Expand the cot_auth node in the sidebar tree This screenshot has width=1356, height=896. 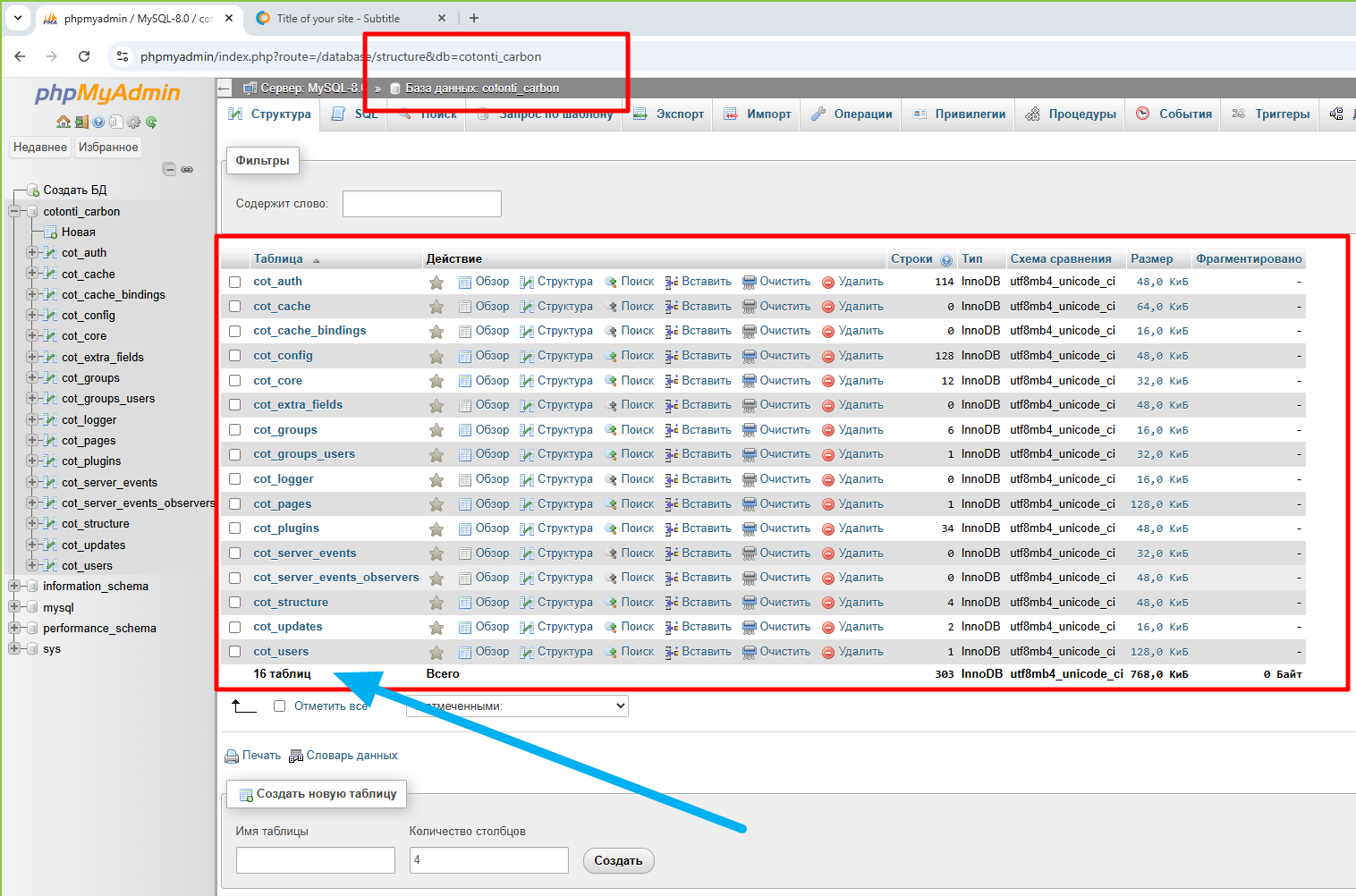pyautogui.click(x=32, y=253)
